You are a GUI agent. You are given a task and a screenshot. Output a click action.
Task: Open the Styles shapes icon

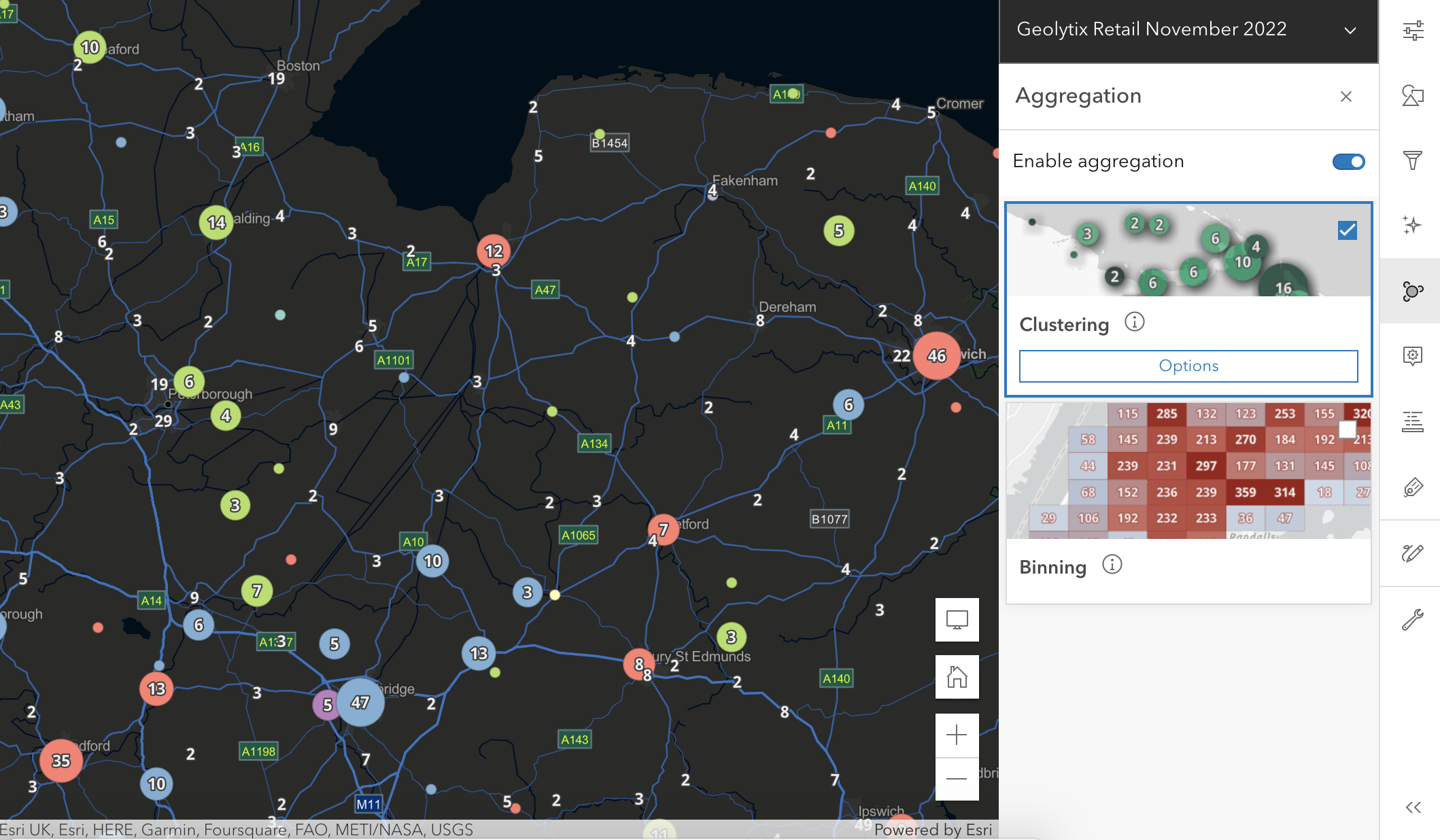tap(1413, 96)
